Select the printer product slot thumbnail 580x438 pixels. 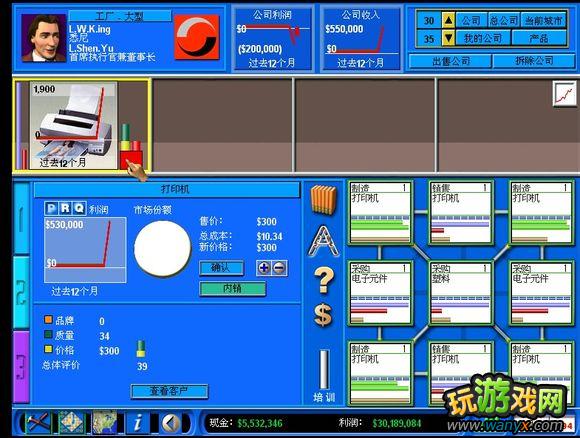pyautogui.click(x=73, y=125)
